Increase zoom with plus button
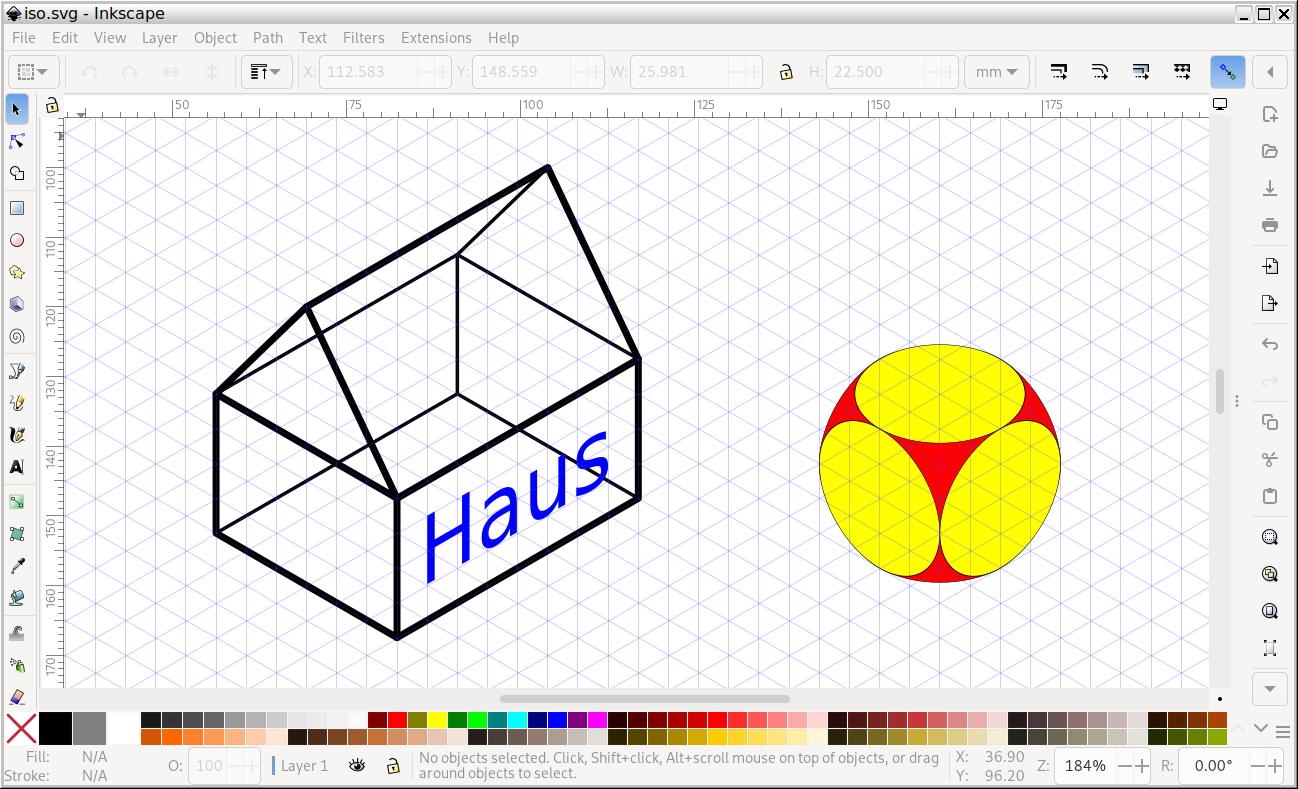 click(x=1142, y=766)
